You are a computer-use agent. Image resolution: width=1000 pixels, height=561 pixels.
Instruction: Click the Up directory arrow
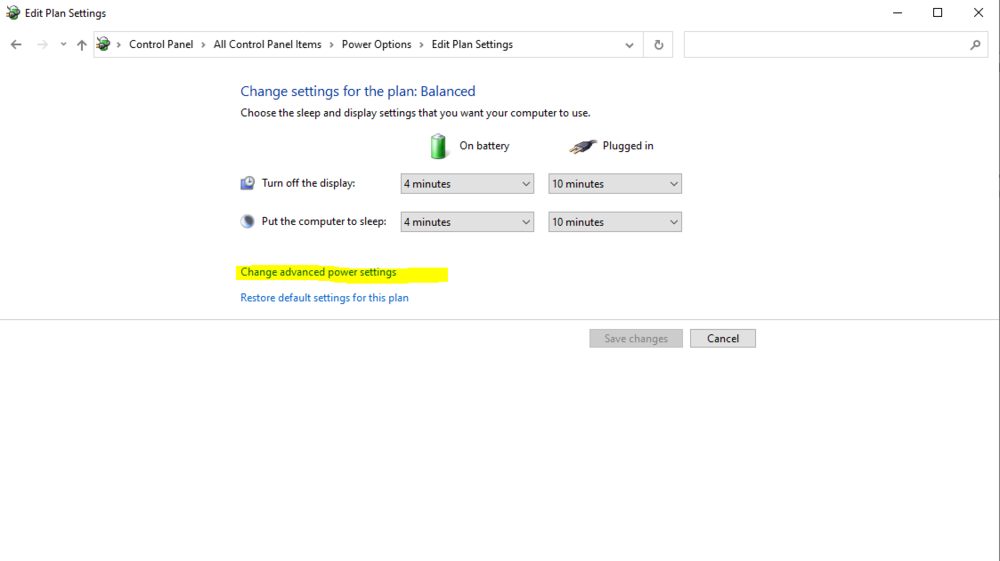82,45
